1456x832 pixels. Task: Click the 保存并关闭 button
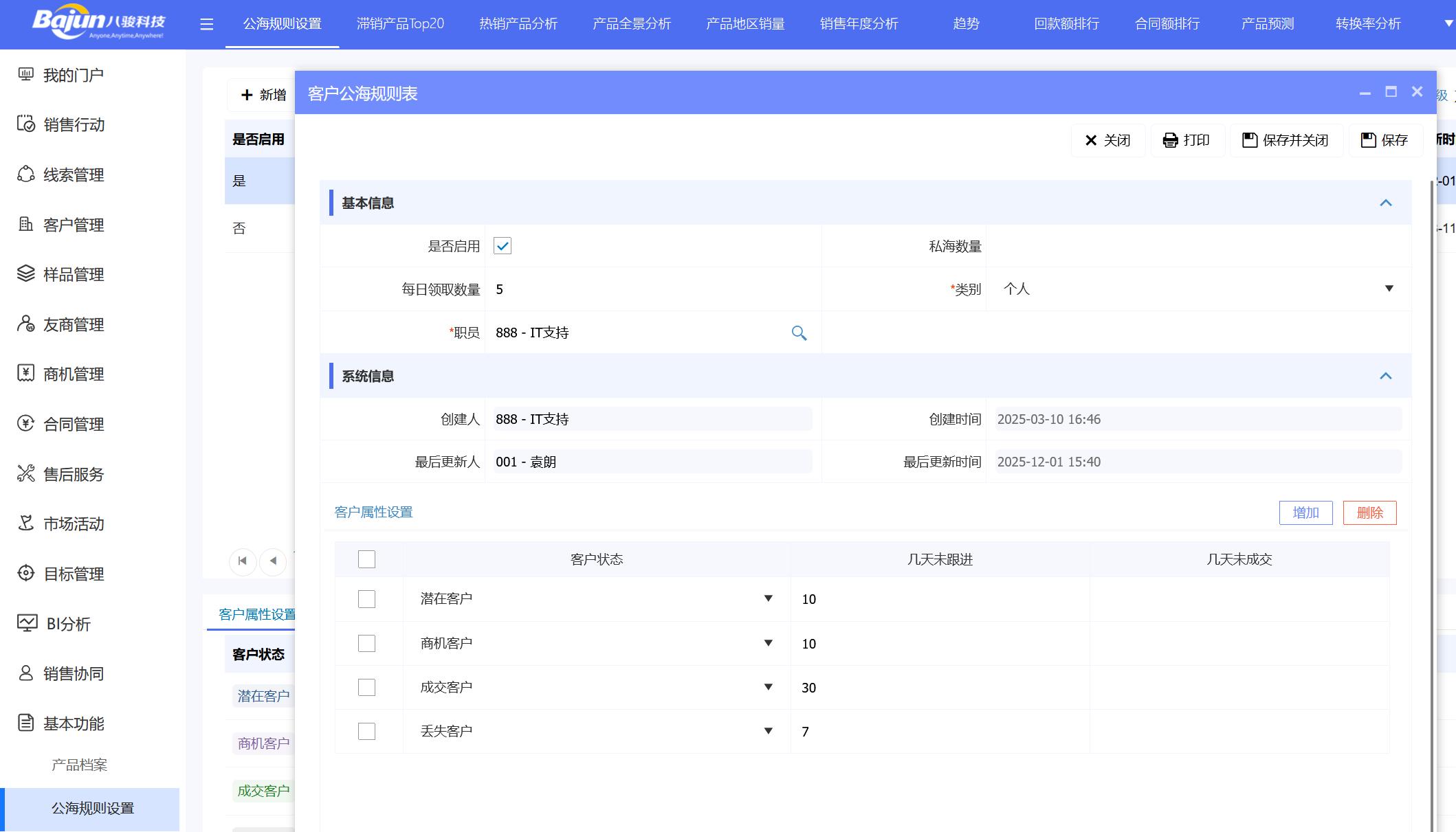(1286, 140)
